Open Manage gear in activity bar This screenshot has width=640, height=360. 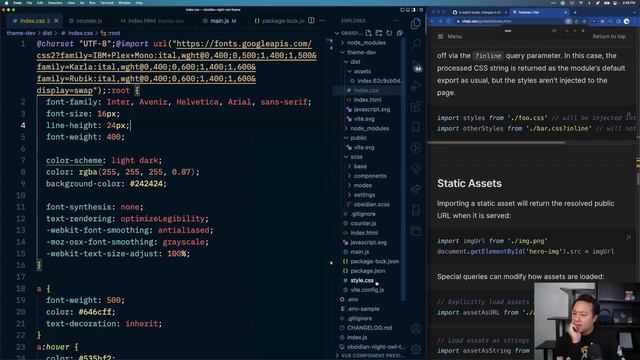coord(416,349)
